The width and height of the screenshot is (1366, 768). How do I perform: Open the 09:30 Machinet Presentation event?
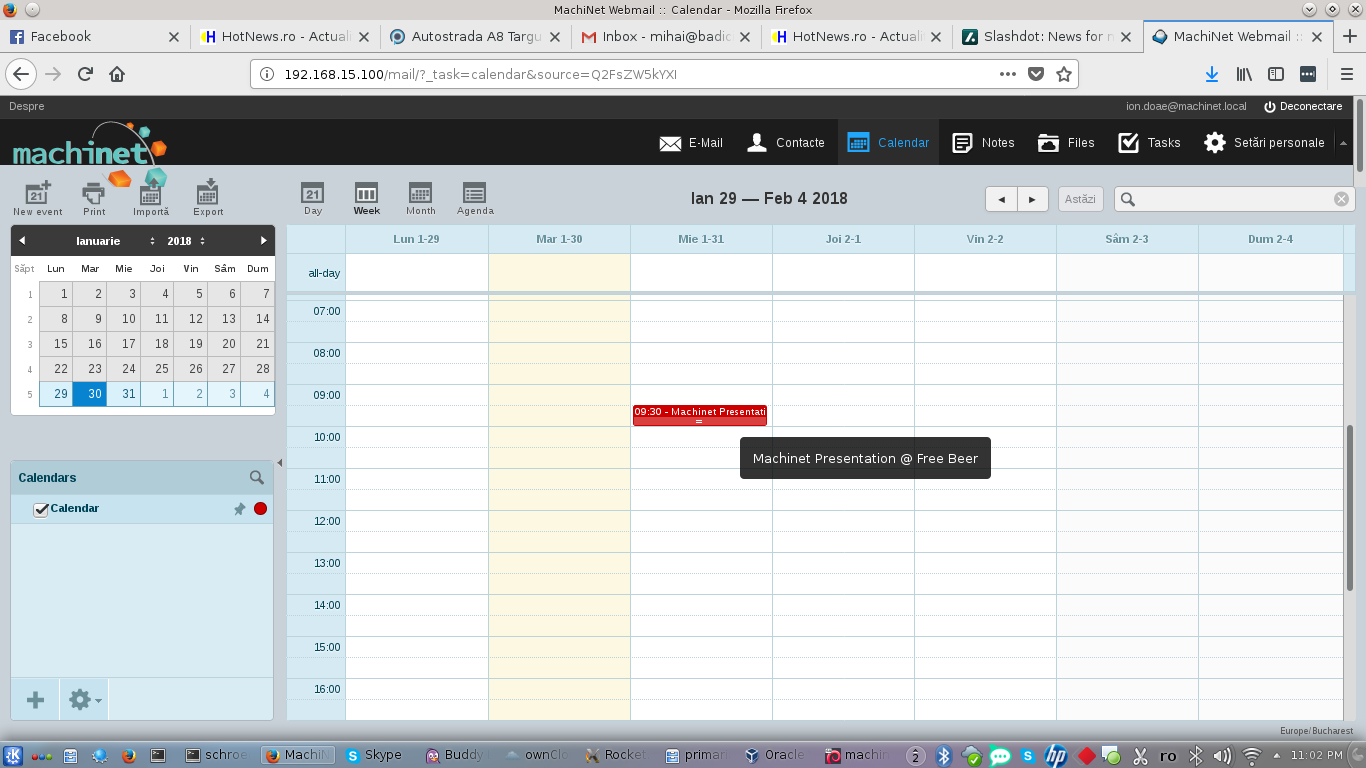[x=699, y=412]
